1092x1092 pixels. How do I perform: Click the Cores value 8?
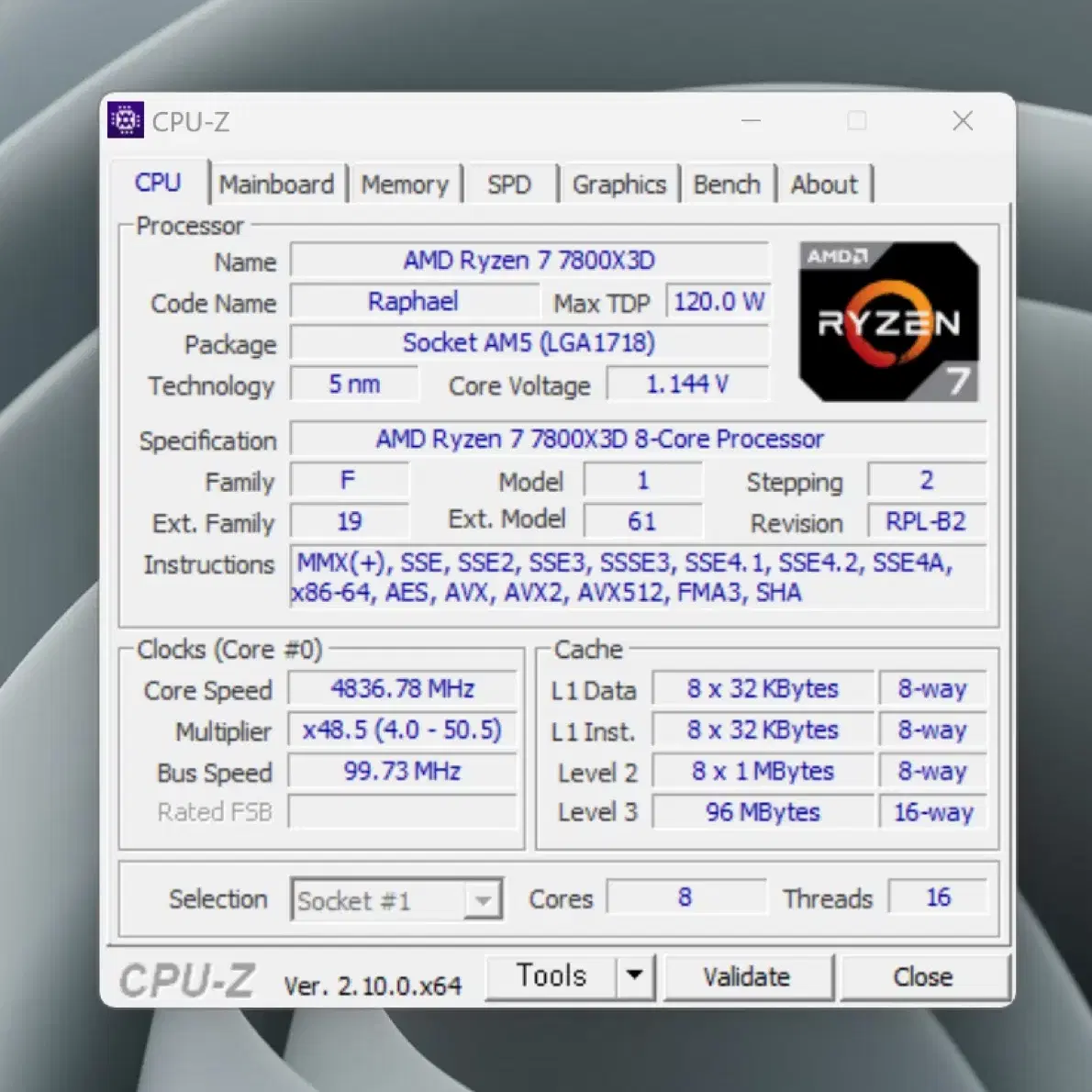[686, 897]
